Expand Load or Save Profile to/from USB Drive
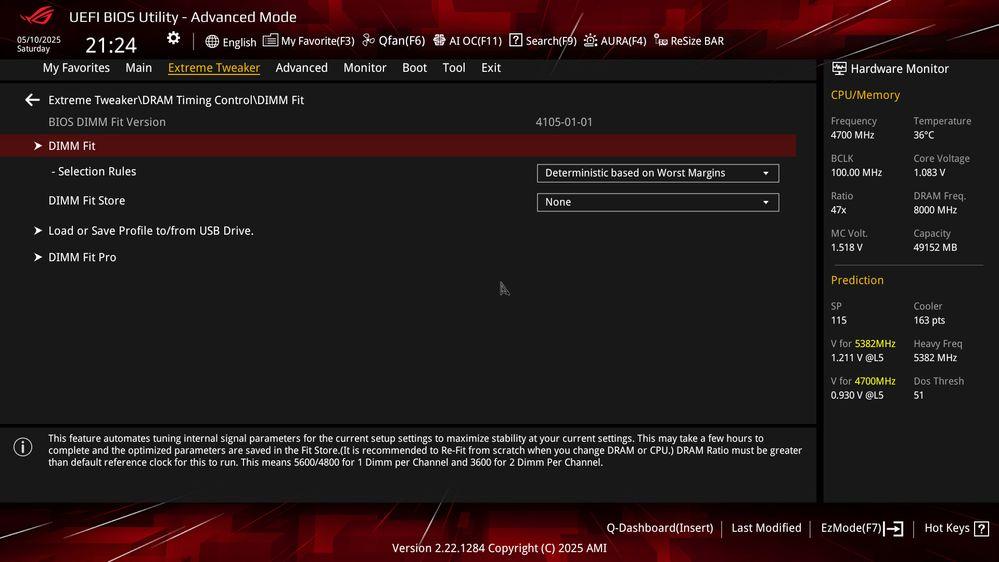 [151, 231]
